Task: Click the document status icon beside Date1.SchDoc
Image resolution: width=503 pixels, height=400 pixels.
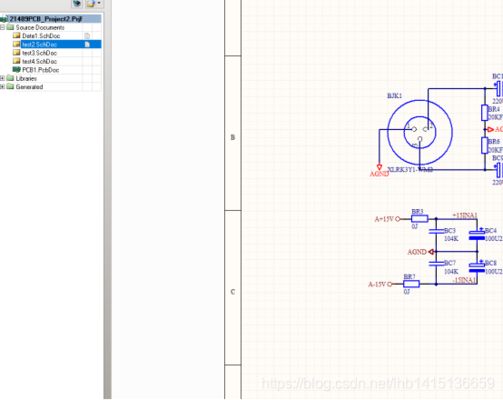Action: [x=87, y=36]
